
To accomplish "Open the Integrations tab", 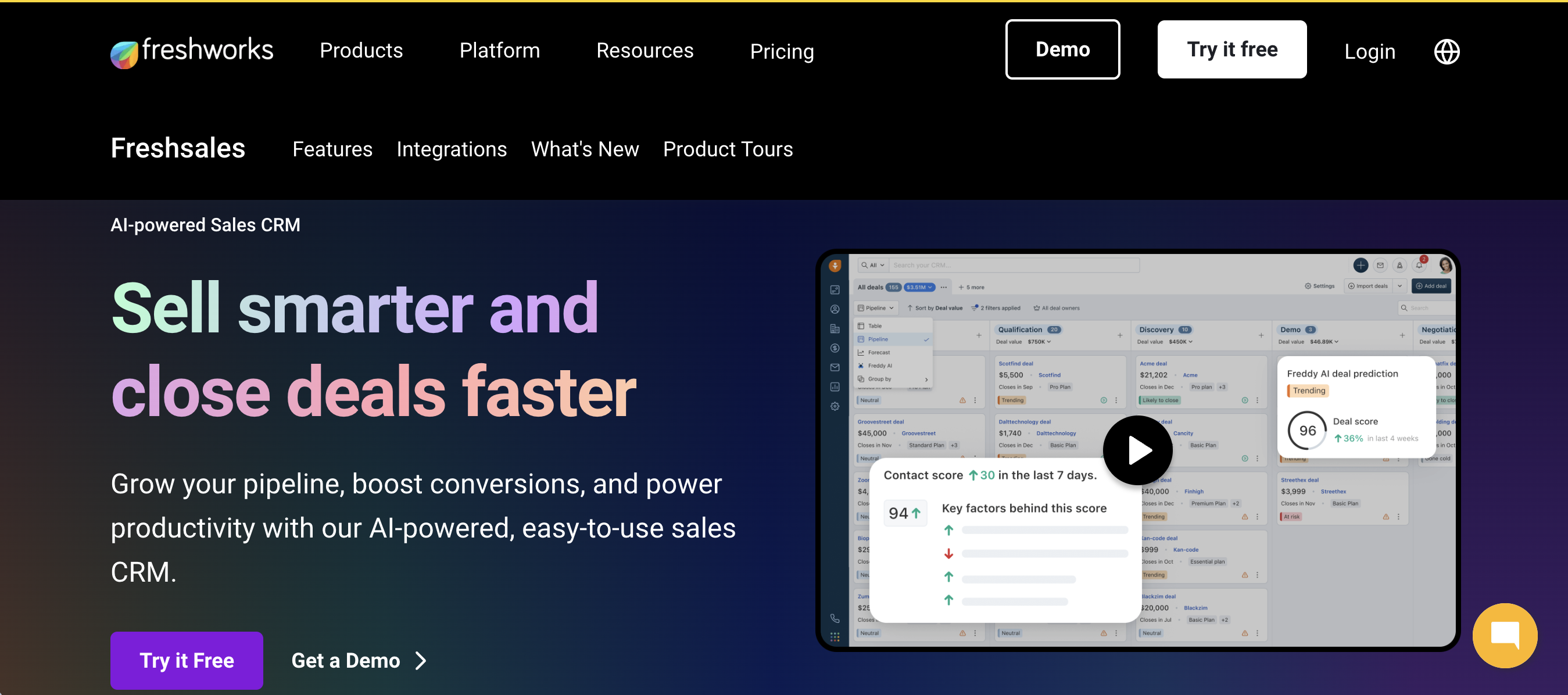I will pyautogui.click(x=451, y=149).
